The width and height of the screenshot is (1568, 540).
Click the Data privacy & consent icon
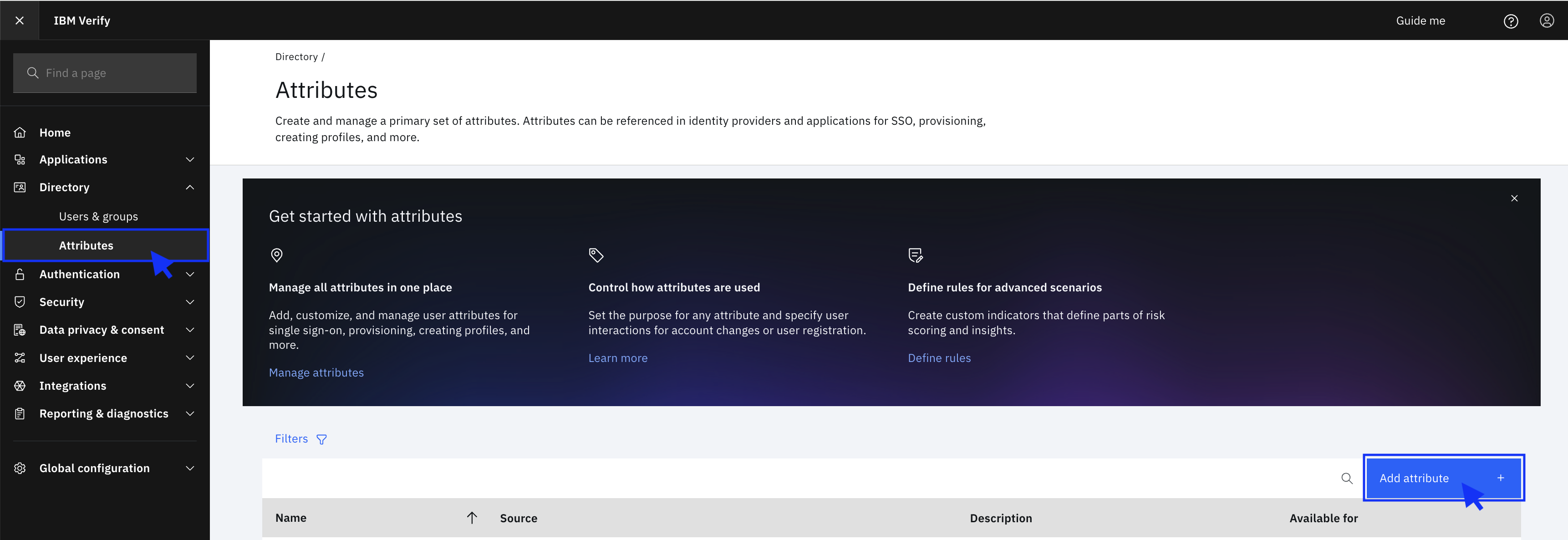pyautogui.click(x=20, y=330)
